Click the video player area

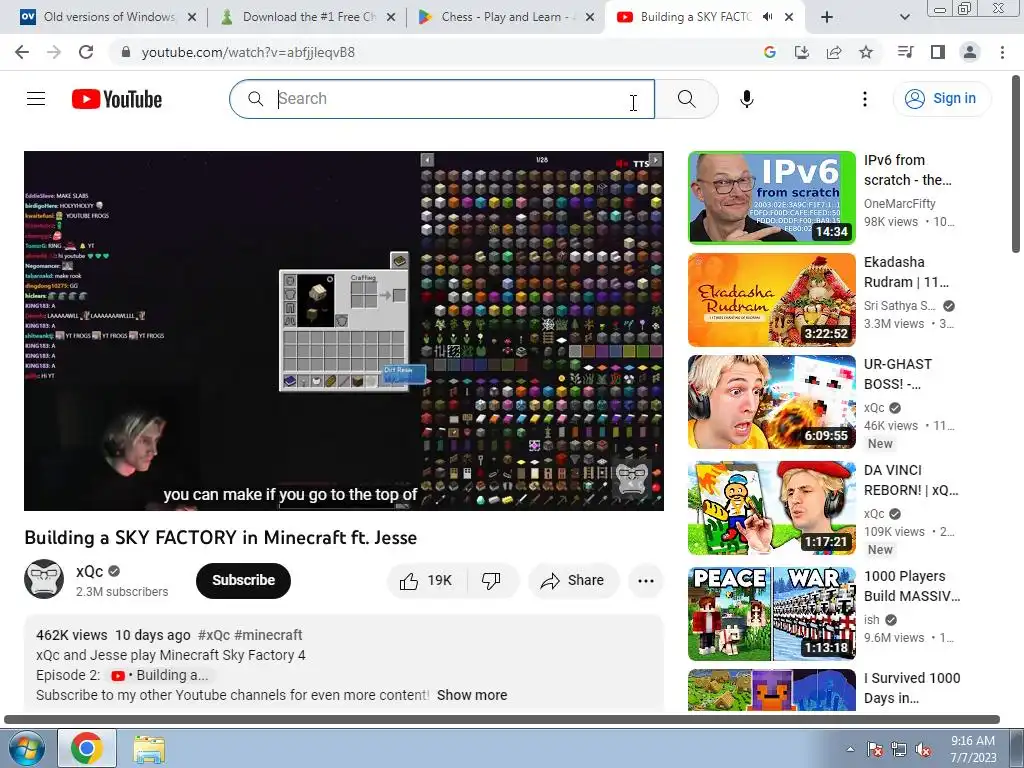coord(344,330)
